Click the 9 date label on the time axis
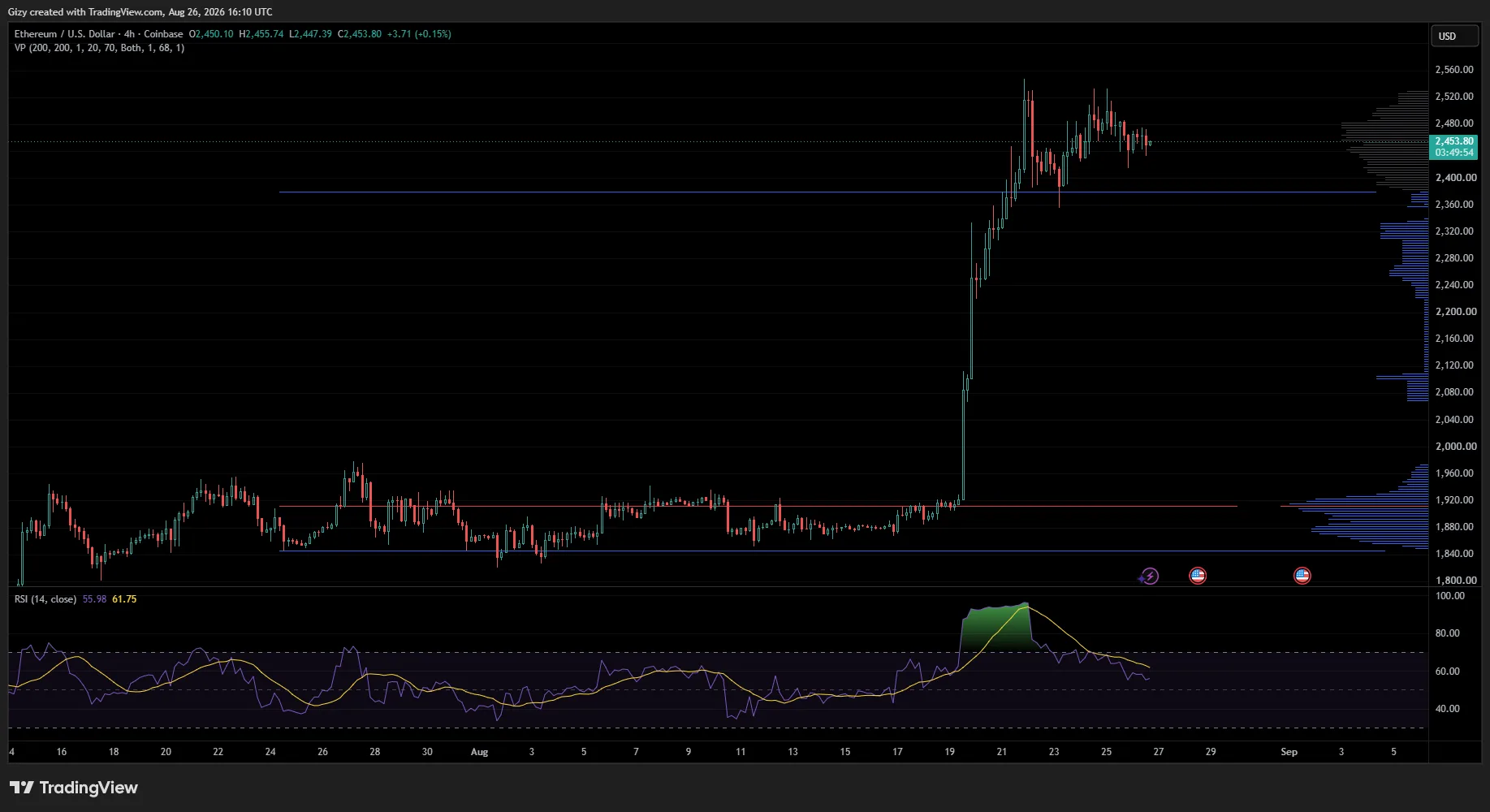The image size is (1490, 812). pyautogui.click(x=688, y=752)
